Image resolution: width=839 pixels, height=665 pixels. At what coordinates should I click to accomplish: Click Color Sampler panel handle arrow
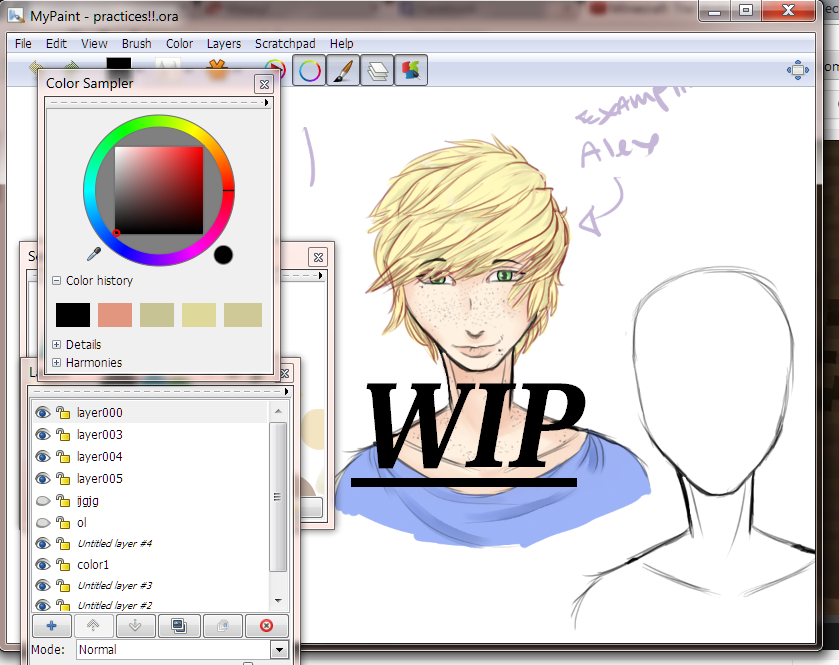[x=266, y=102]
